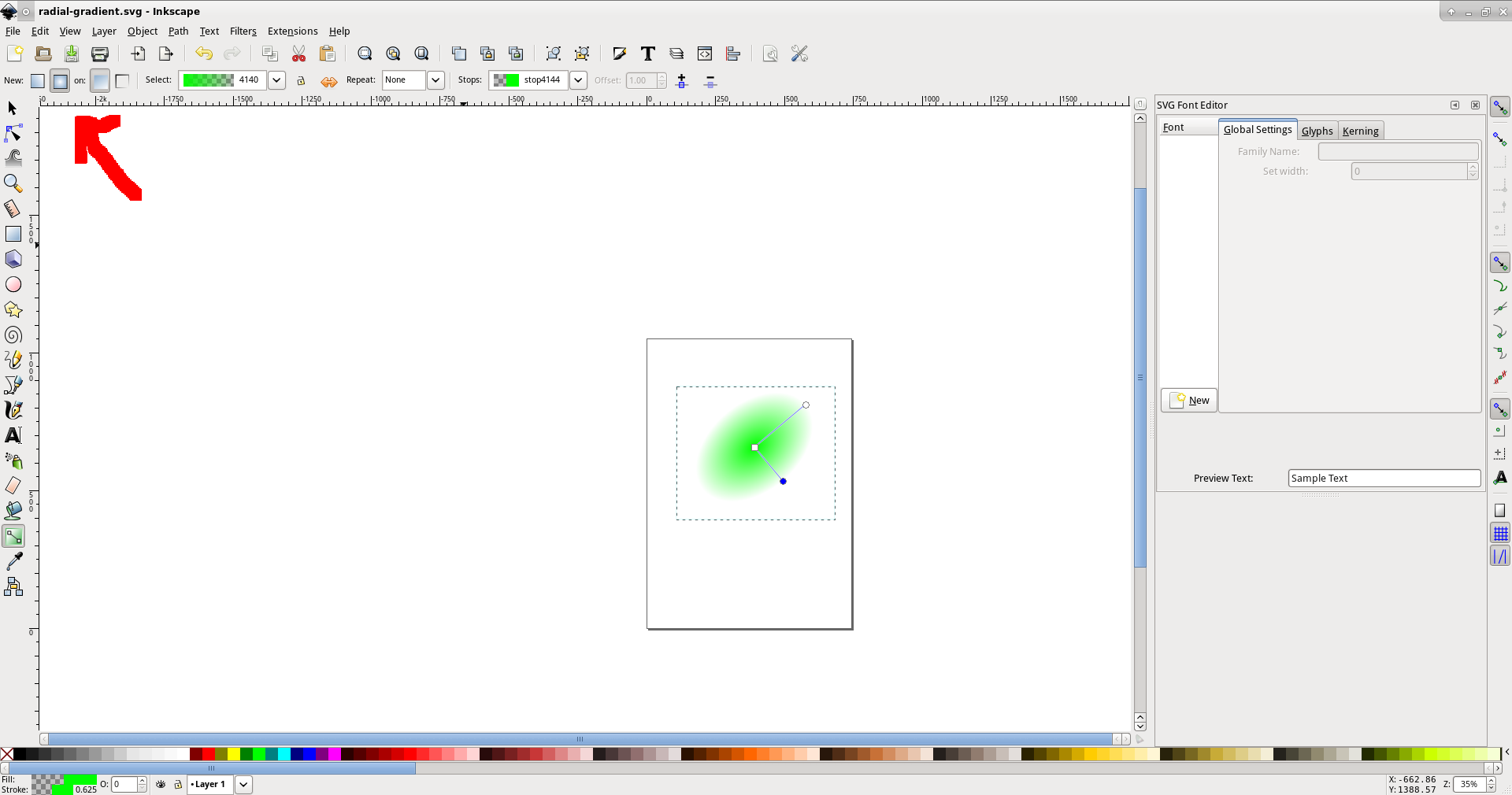Screen dimensions: 1512x795
Task: Click the Insert new stop button
Action: [x=682, y=80]
